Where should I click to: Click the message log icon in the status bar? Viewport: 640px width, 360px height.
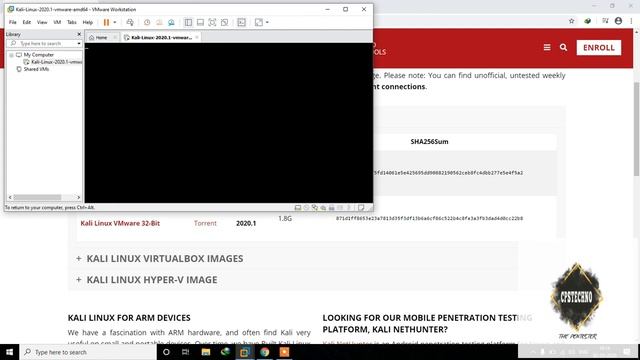tap(361, 208)
